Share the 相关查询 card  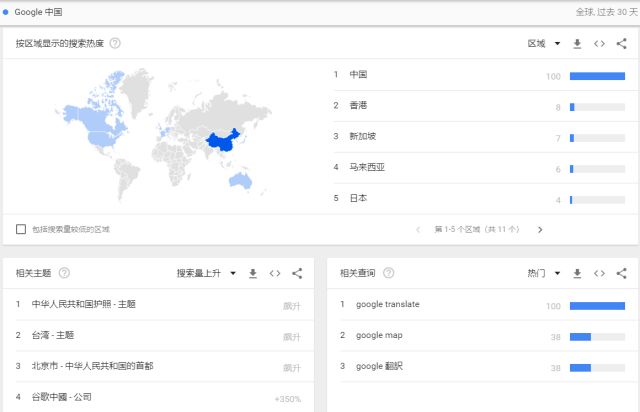(x=621, y=273)
